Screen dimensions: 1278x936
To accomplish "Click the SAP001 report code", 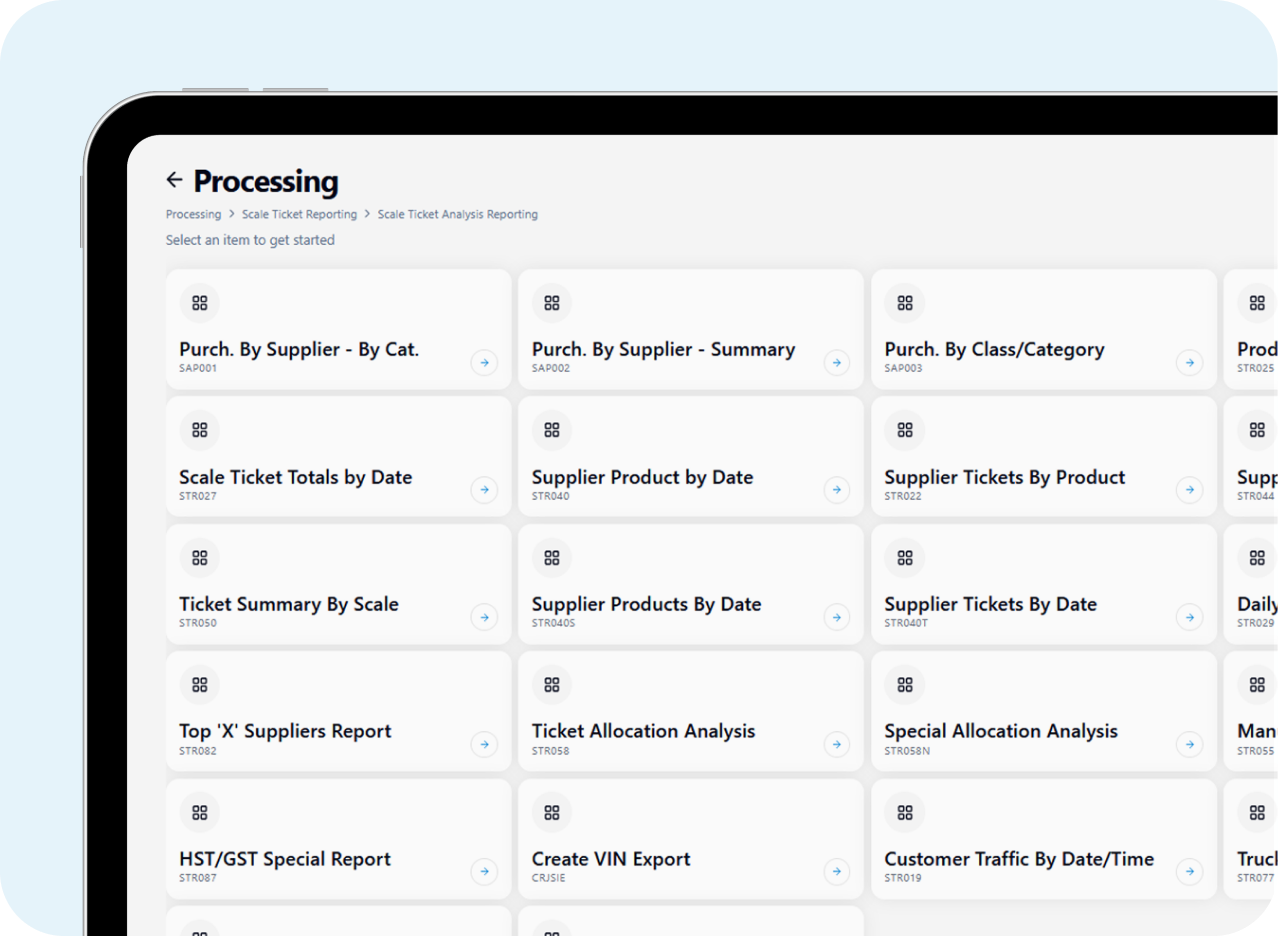I will click(198, 368).
